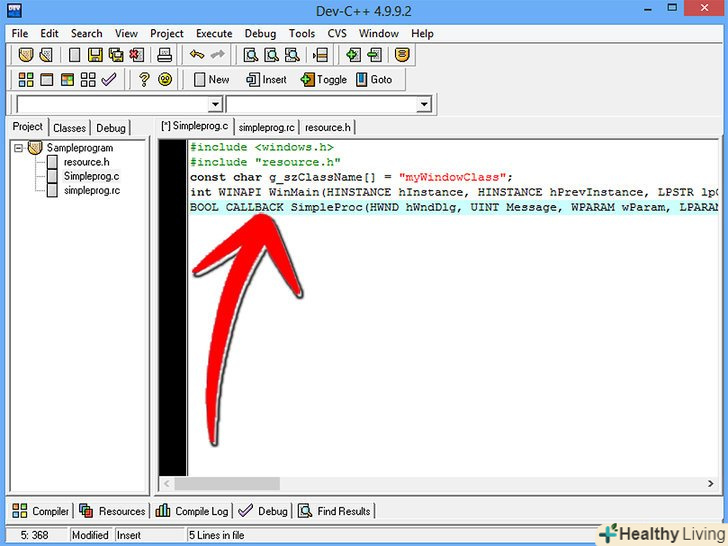This screenshot has width=728, height=546.
Task: Click the Compile and Run icon
Action: 67,79
